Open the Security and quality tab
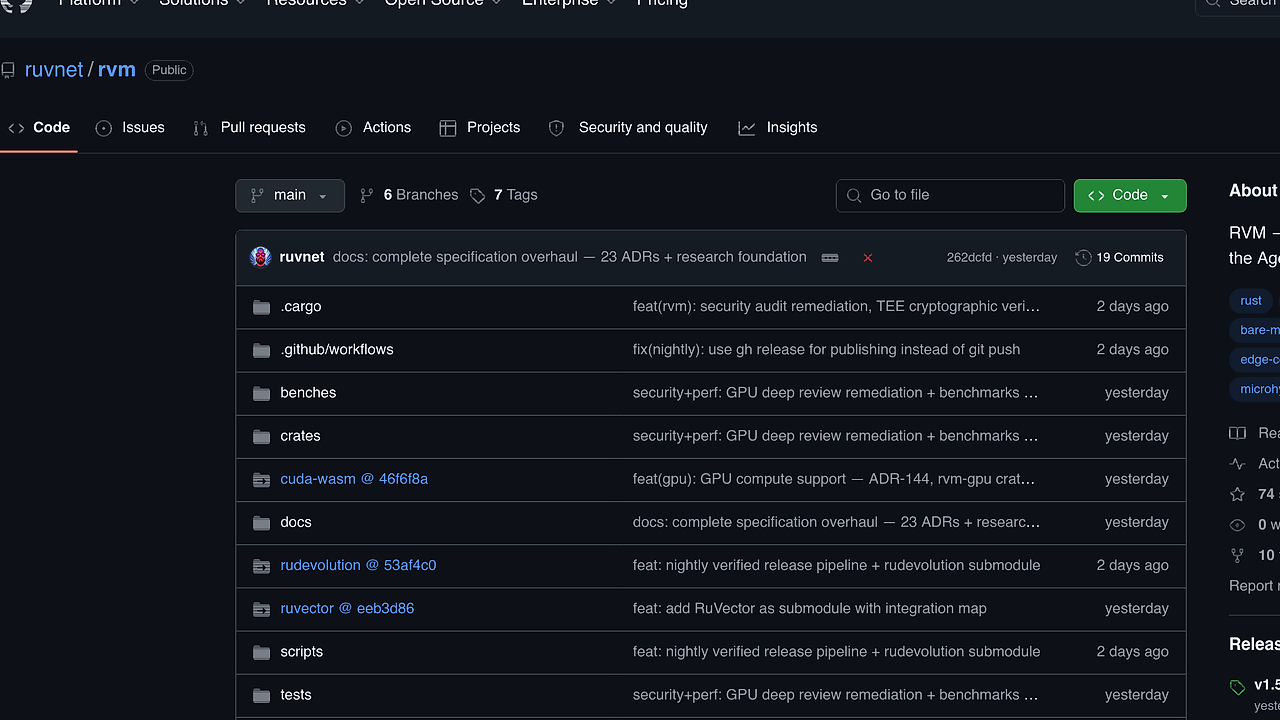1280x720 pixels. point(628,128)
